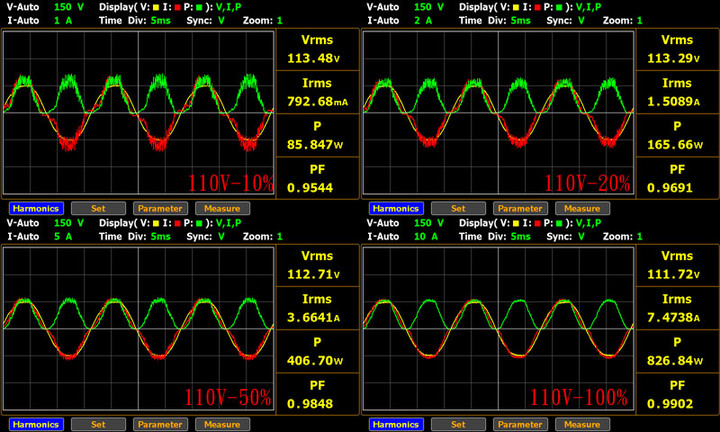Viewport: 720px width, 432px height.
Task: Select the PF value 0.9544
Action: click(x=310, y=188)
